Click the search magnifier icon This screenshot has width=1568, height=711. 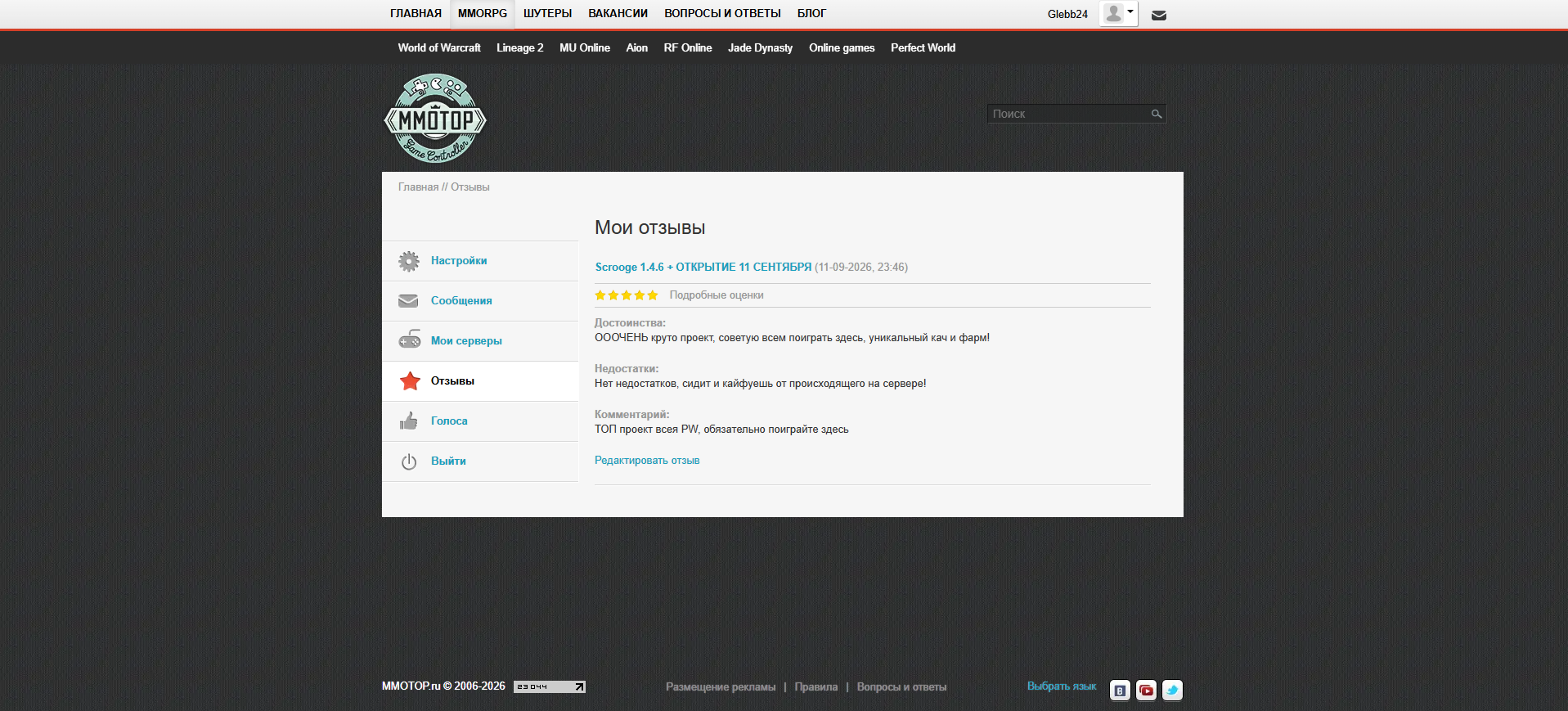(1157, 114)
